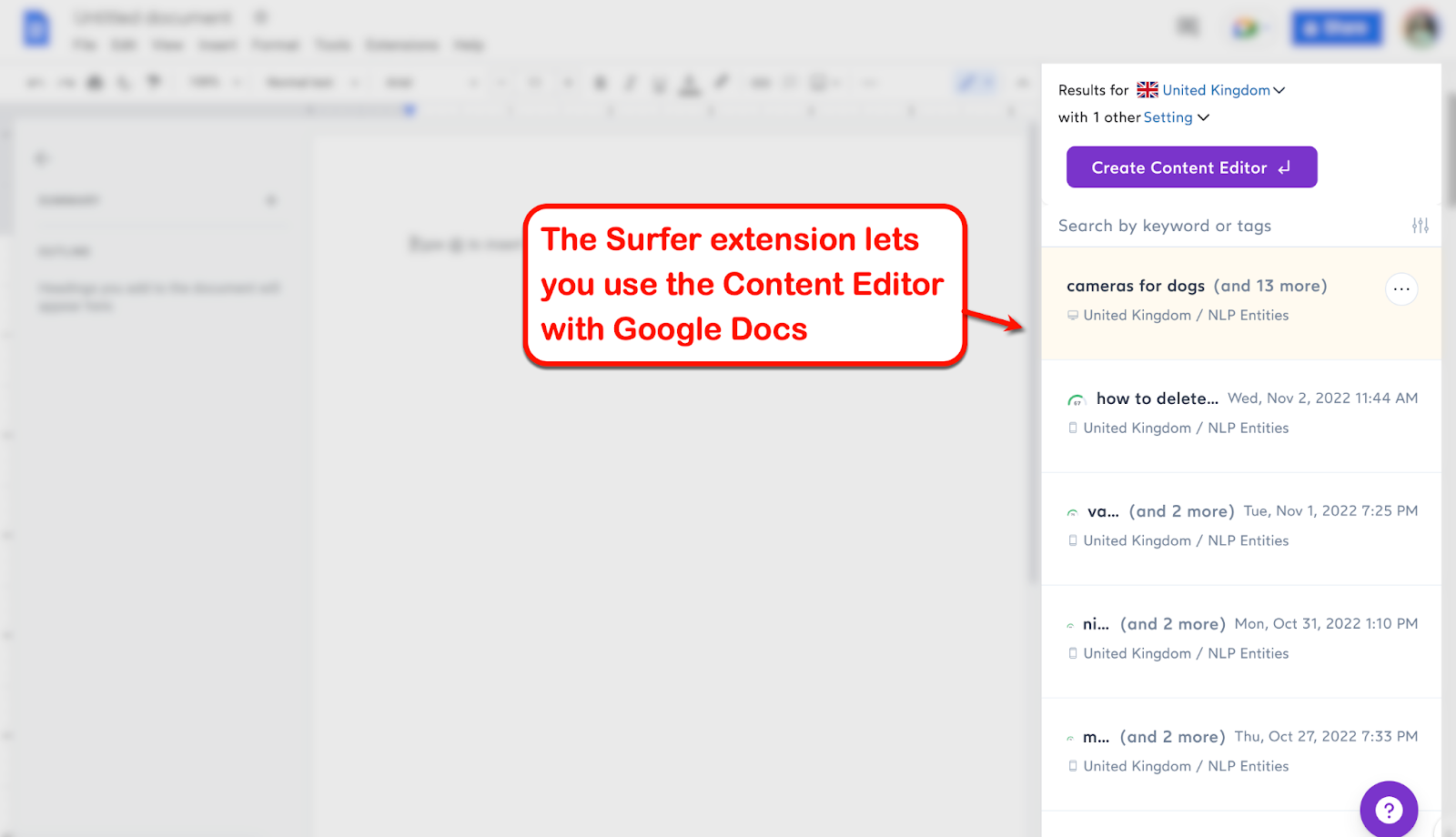1456x837 pixels.
Task: Close the document outline with back arrow
Action: coord(42,158)
